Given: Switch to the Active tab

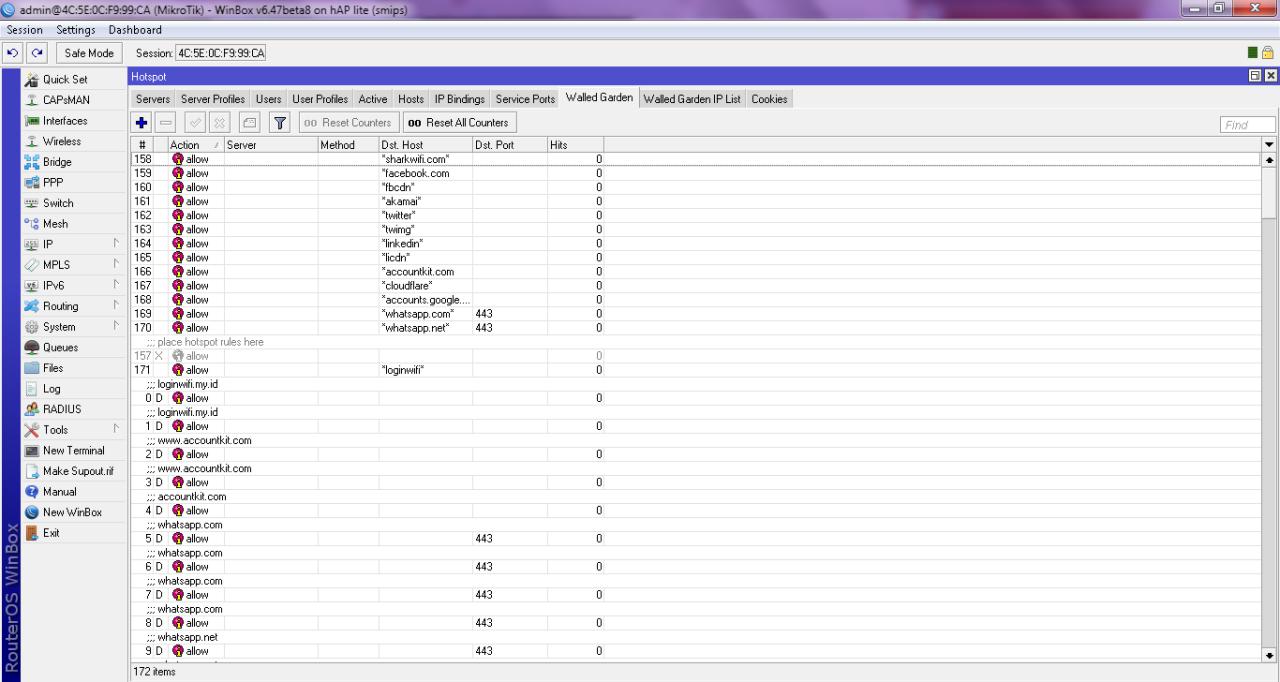Looking at the screenshot, I should pos(373,99).
